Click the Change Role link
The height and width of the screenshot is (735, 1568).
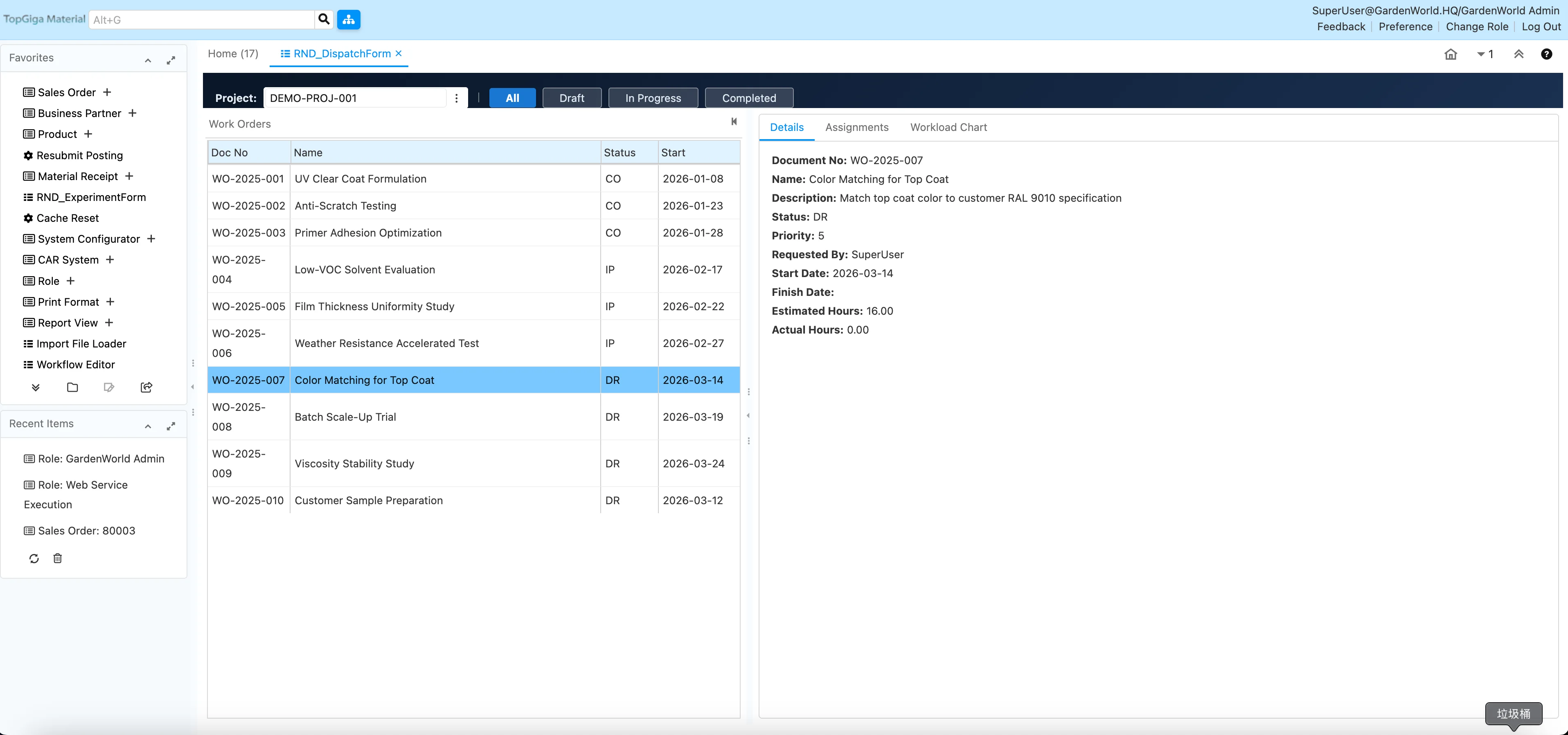[1477, 27]
